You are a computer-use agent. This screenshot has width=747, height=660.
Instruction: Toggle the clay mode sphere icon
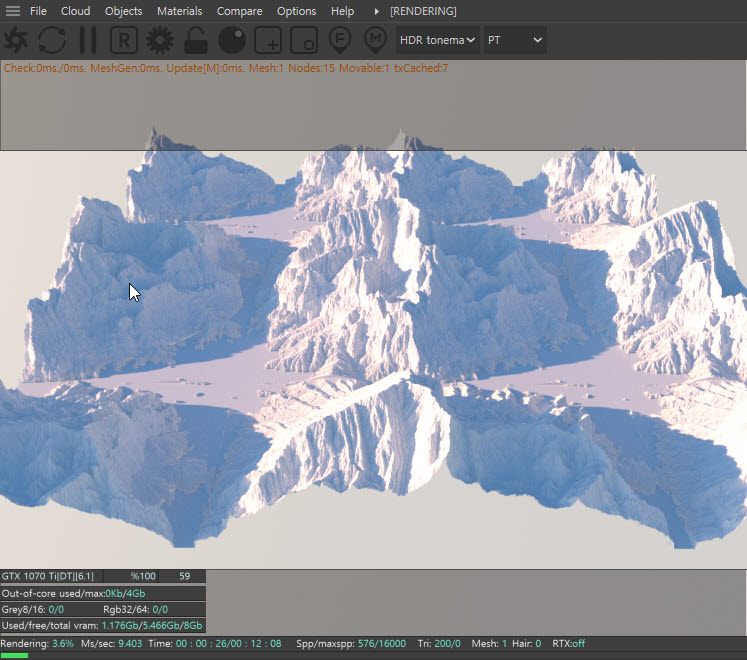(x=232, y=40)
